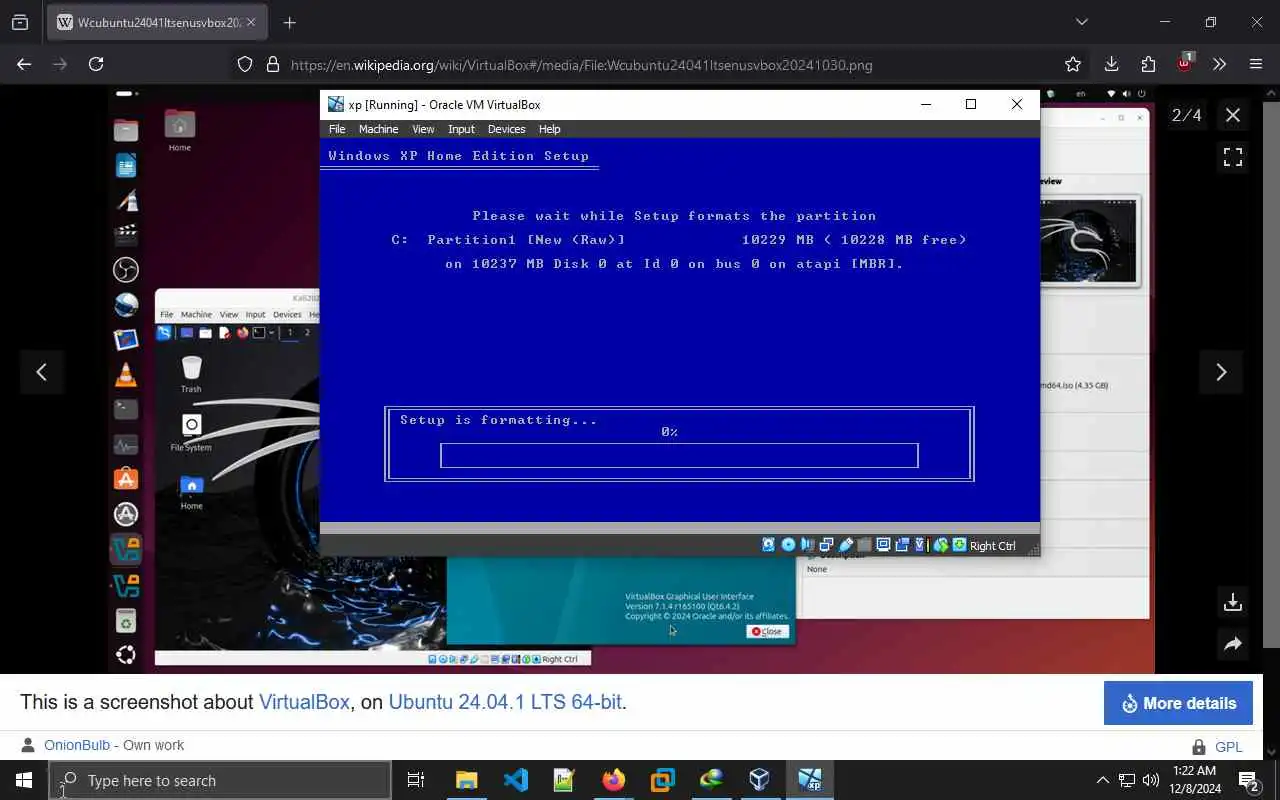Show hidden system tray icons chevron
Image resolution: width=1280 pixels, height=800 pixels.
click(1102, 780)
